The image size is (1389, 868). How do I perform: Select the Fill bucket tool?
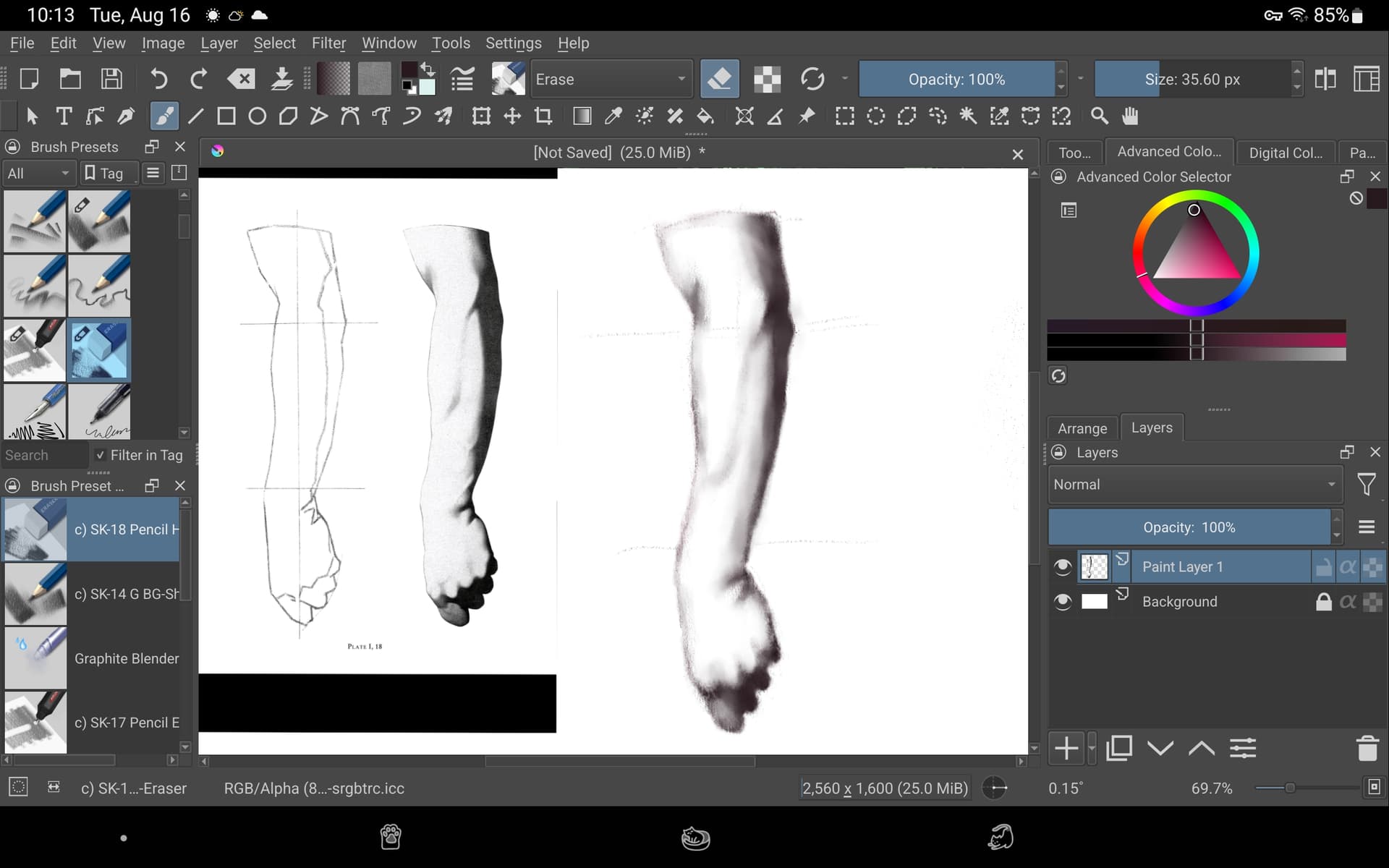[x=705, y=116]
